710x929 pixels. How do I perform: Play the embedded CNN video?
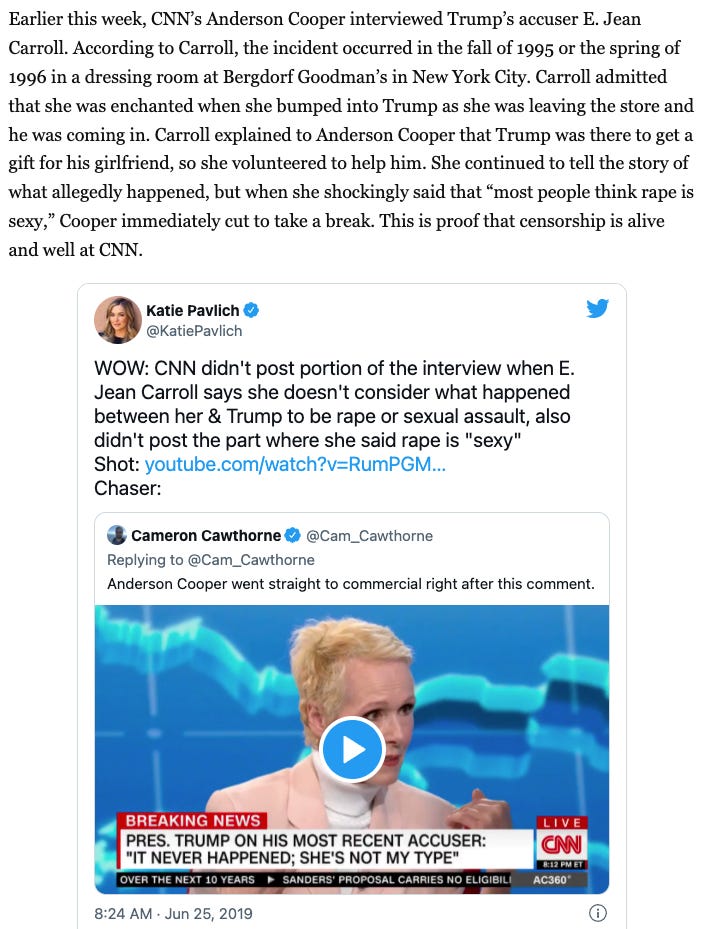click(353, 749)
